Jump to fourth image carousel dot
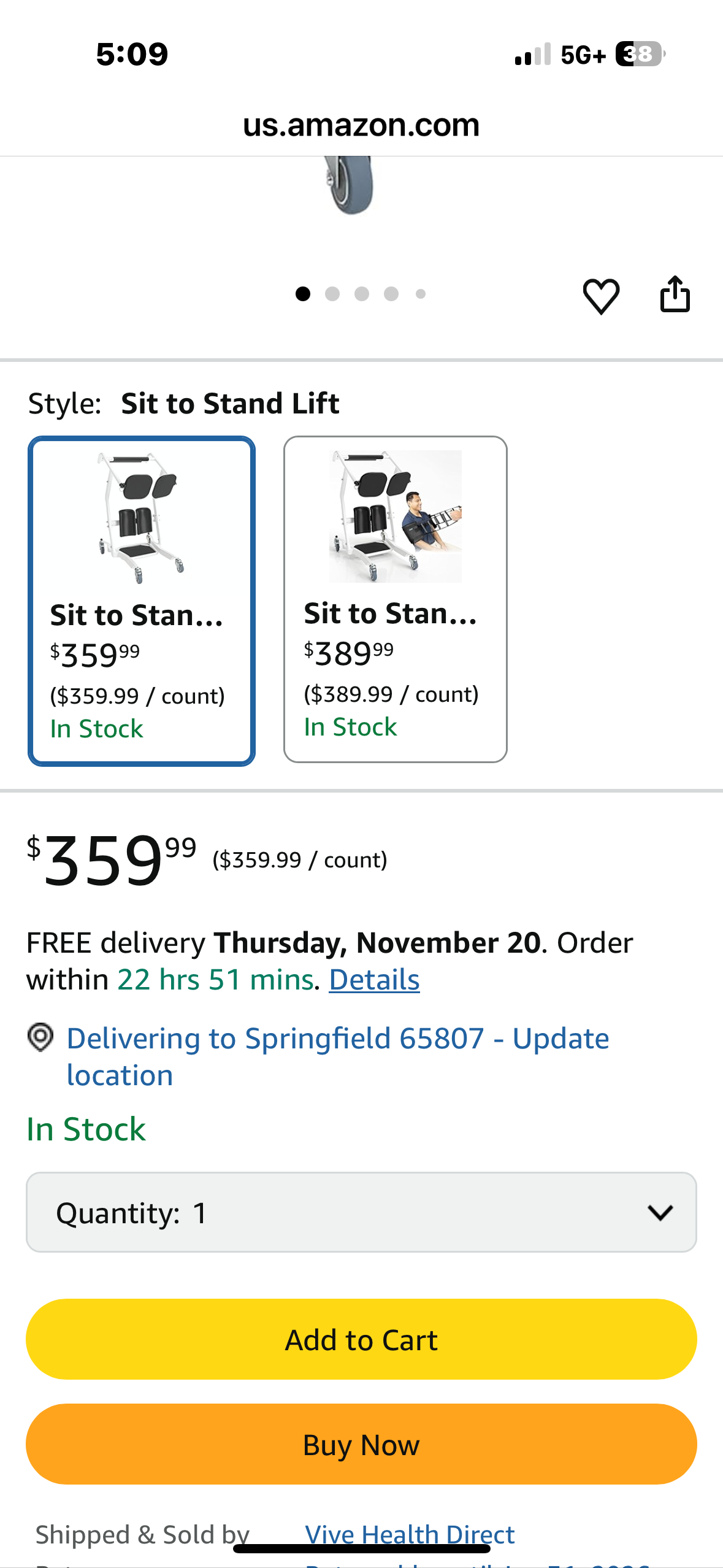Viewport: 723px width, 1568px height. pyautogui.click(x=391, y=294)
